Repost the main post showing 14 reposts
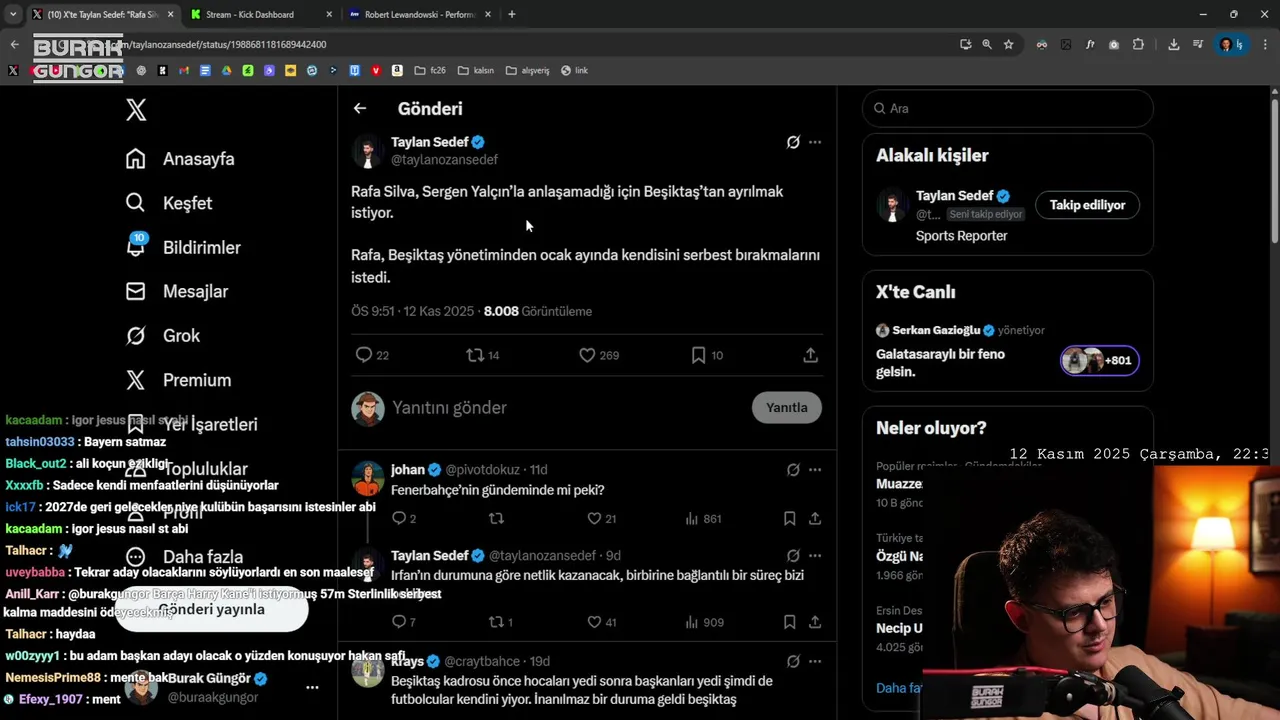 [483, 355]
